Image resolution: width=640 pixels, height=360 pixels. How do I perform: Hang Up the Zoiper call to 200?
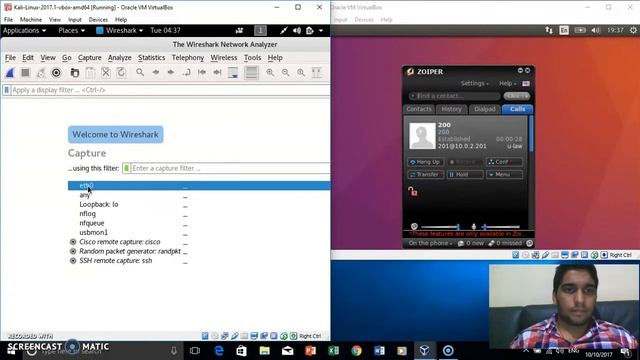(425, 162)
